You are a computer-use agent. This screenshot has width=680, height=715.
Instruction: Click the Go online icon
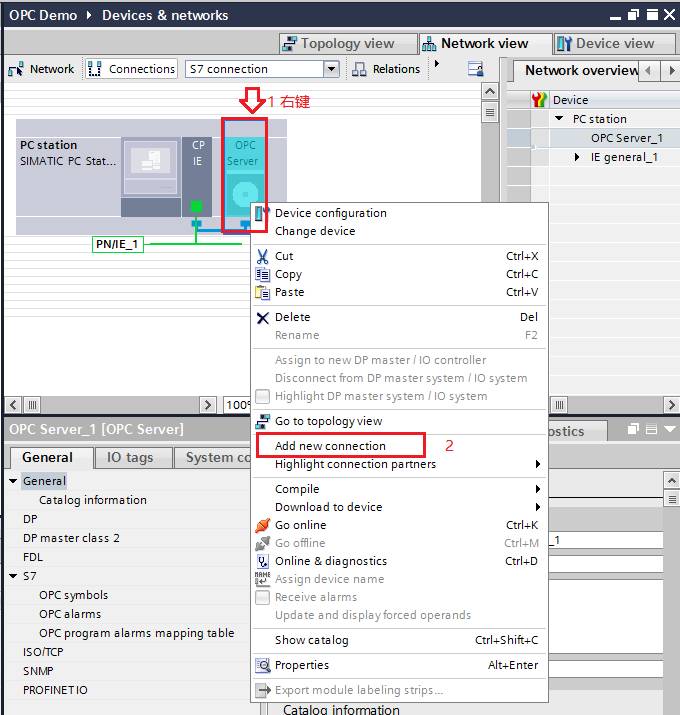coord(263,525)
